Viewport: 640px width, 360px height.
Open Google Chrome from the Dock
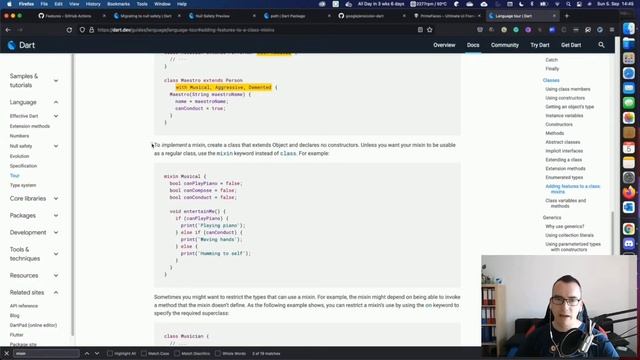tap(629, 229)
